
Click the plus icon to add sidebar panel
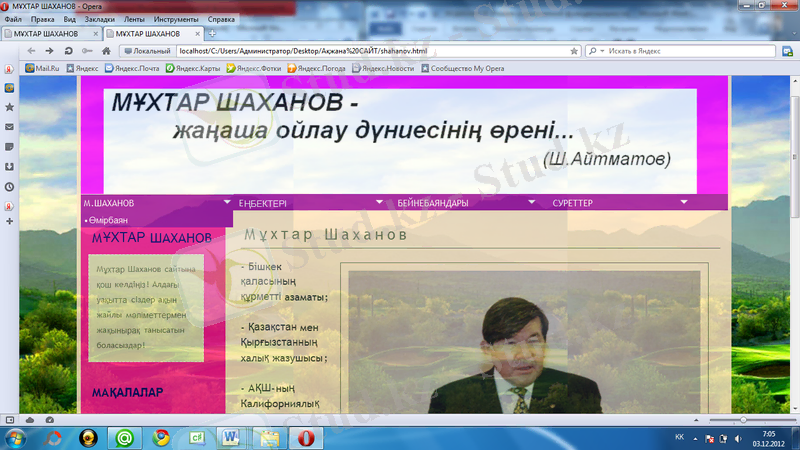[x=9, y=221]
